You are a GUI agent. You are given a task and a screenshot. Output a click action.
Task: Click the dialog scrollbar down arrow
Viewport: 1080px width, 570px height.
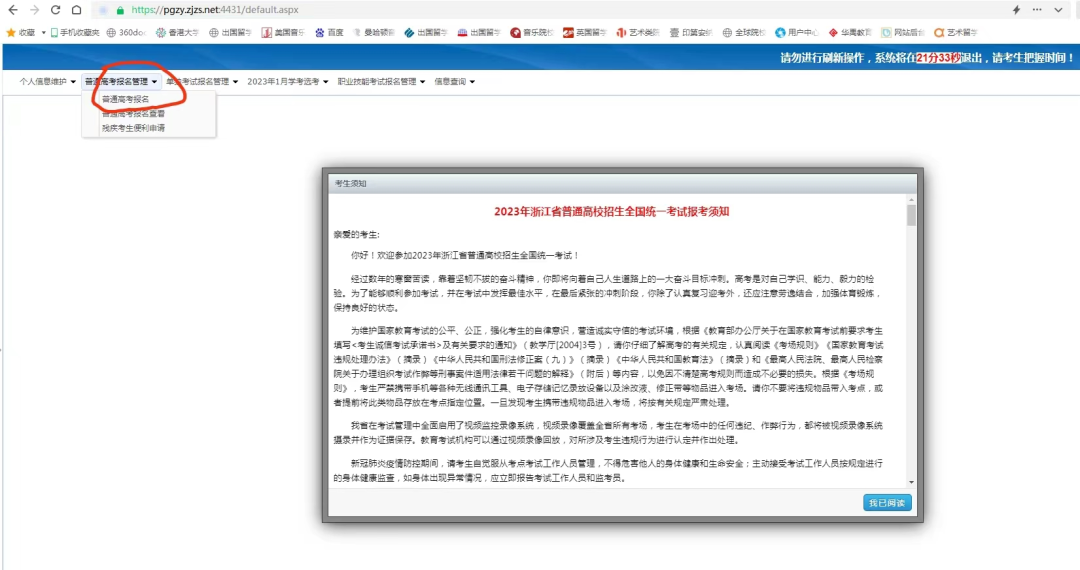pos(911,482)
